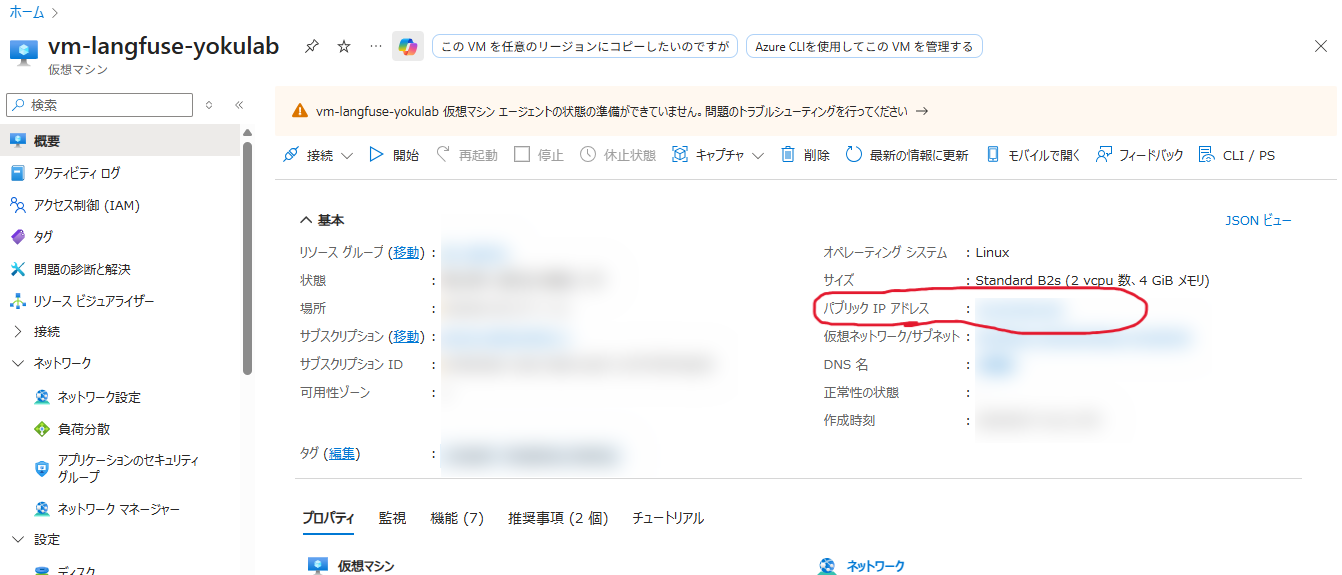Open the Copilot icon button
The height and width of the screenshot is (575, 1342).
coord(408,46)
